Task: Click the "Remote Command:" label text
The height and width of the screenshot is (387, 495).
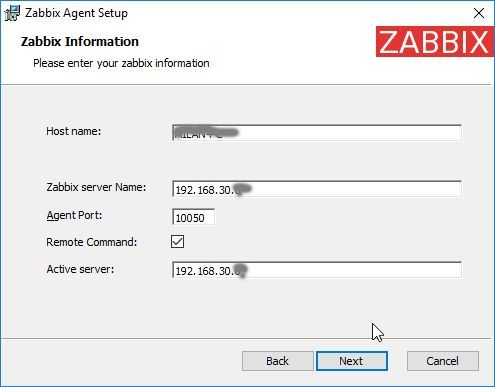Action: [x=92, y=242]
